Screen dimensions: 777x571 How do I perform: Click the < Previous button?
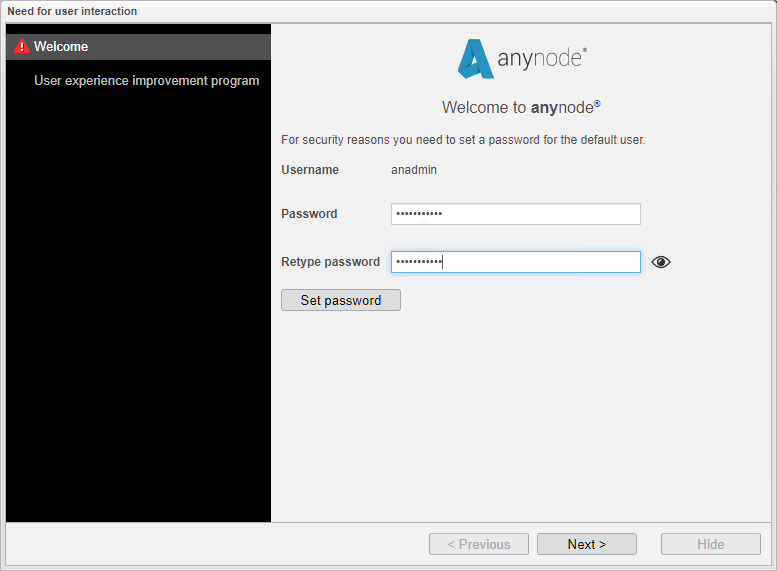(479, 544)
